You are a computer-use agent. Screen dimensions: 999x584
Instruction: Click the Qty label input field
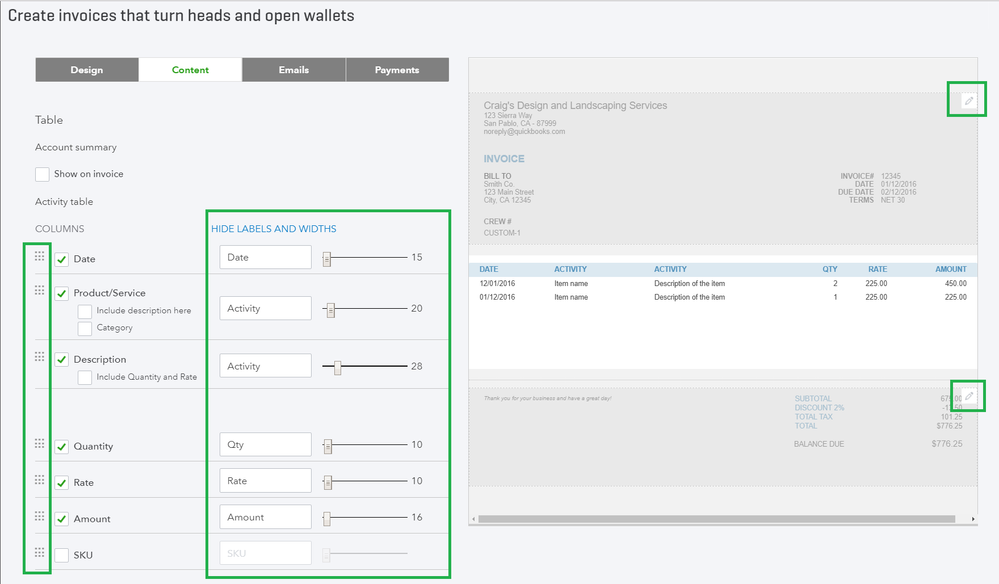pos(265,445)
